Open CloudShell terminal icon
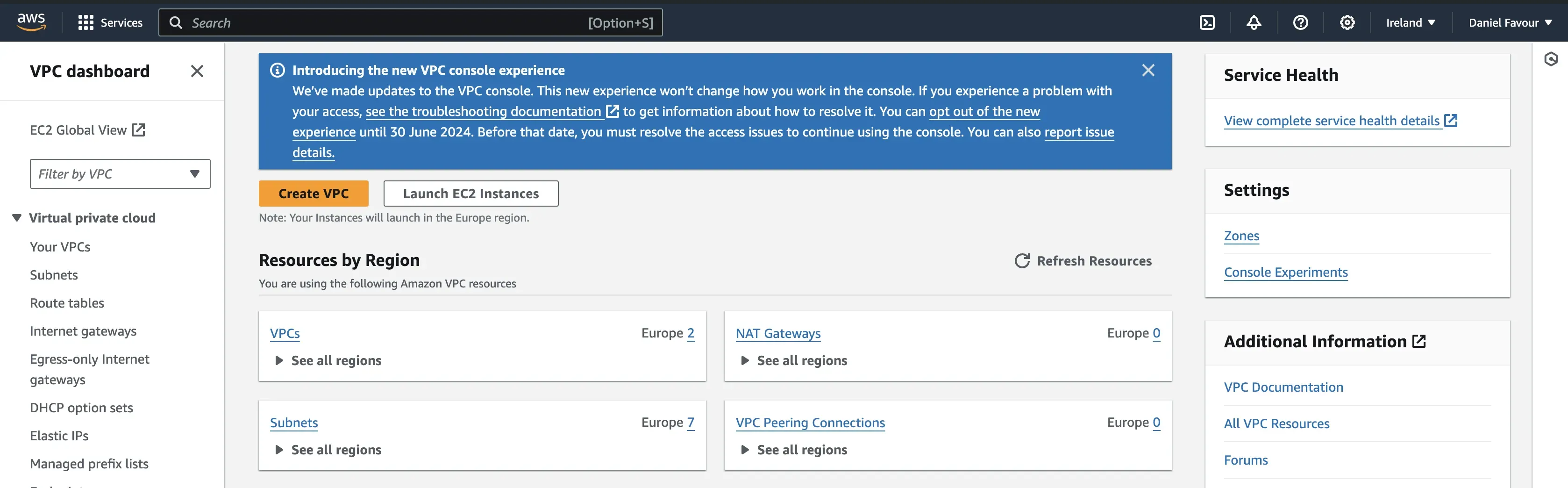The height and width of the screenshot is (488, 1568). (1207, 22)
